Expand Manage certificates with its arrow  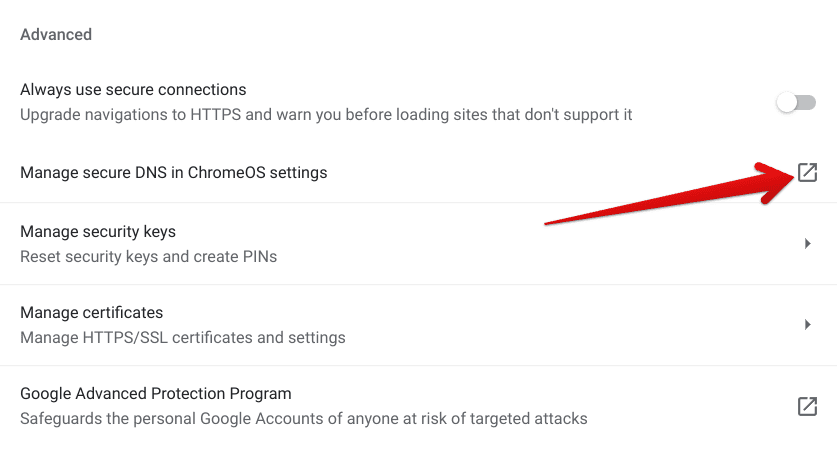tap(807, 325)
